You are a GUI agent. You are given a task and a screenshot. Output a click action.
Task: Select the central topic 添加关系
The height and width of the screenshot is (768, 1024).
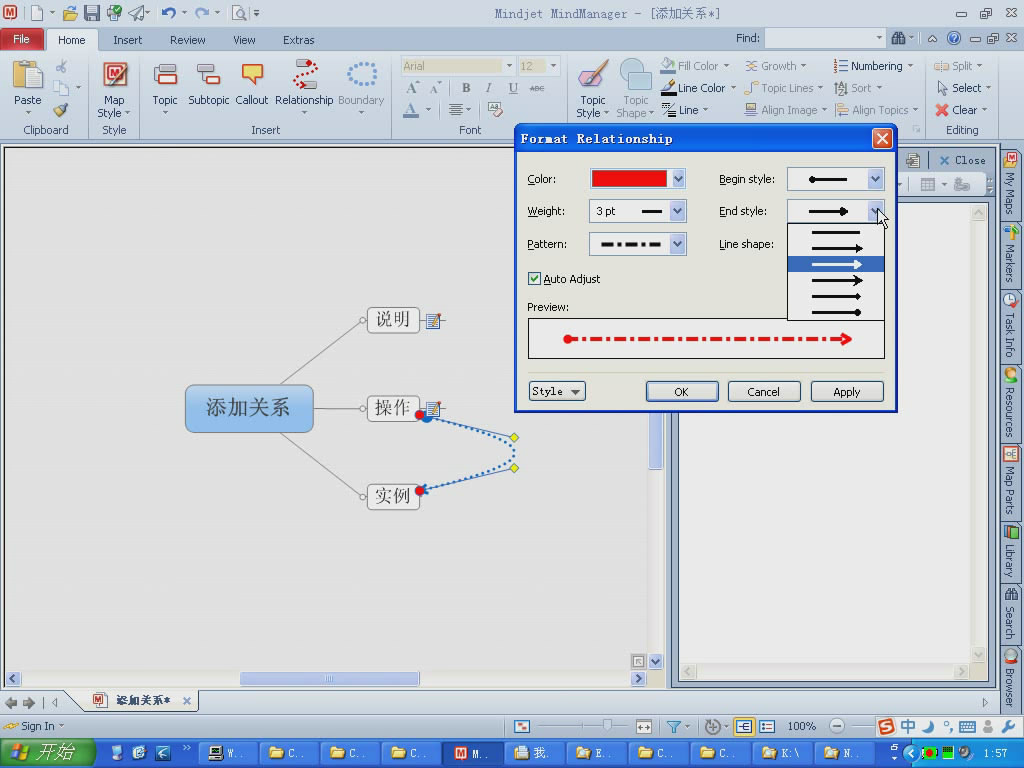[x=249, y=408]
